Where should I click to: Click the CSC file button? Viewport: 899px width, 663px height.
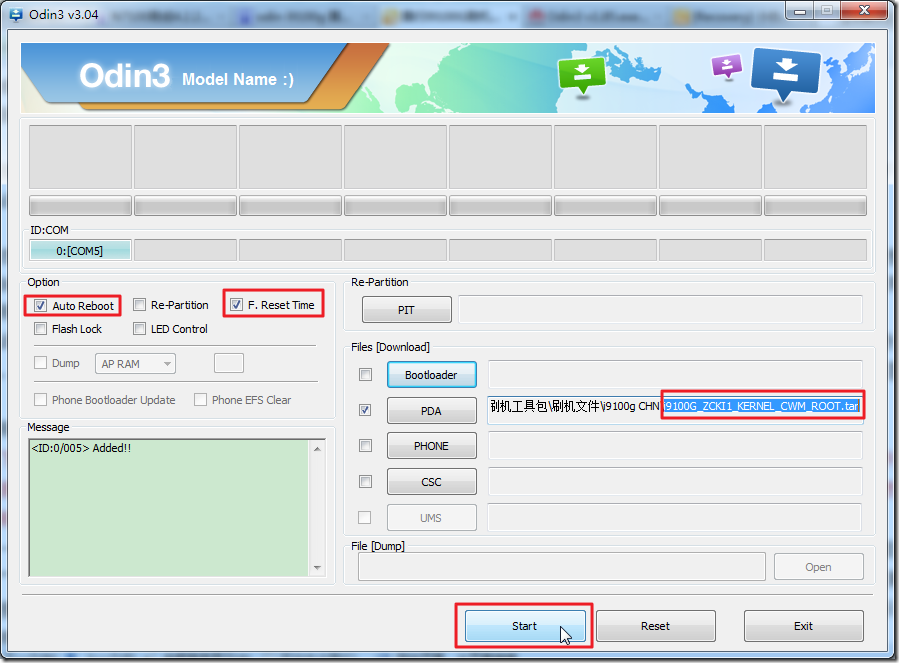point(432,482)
